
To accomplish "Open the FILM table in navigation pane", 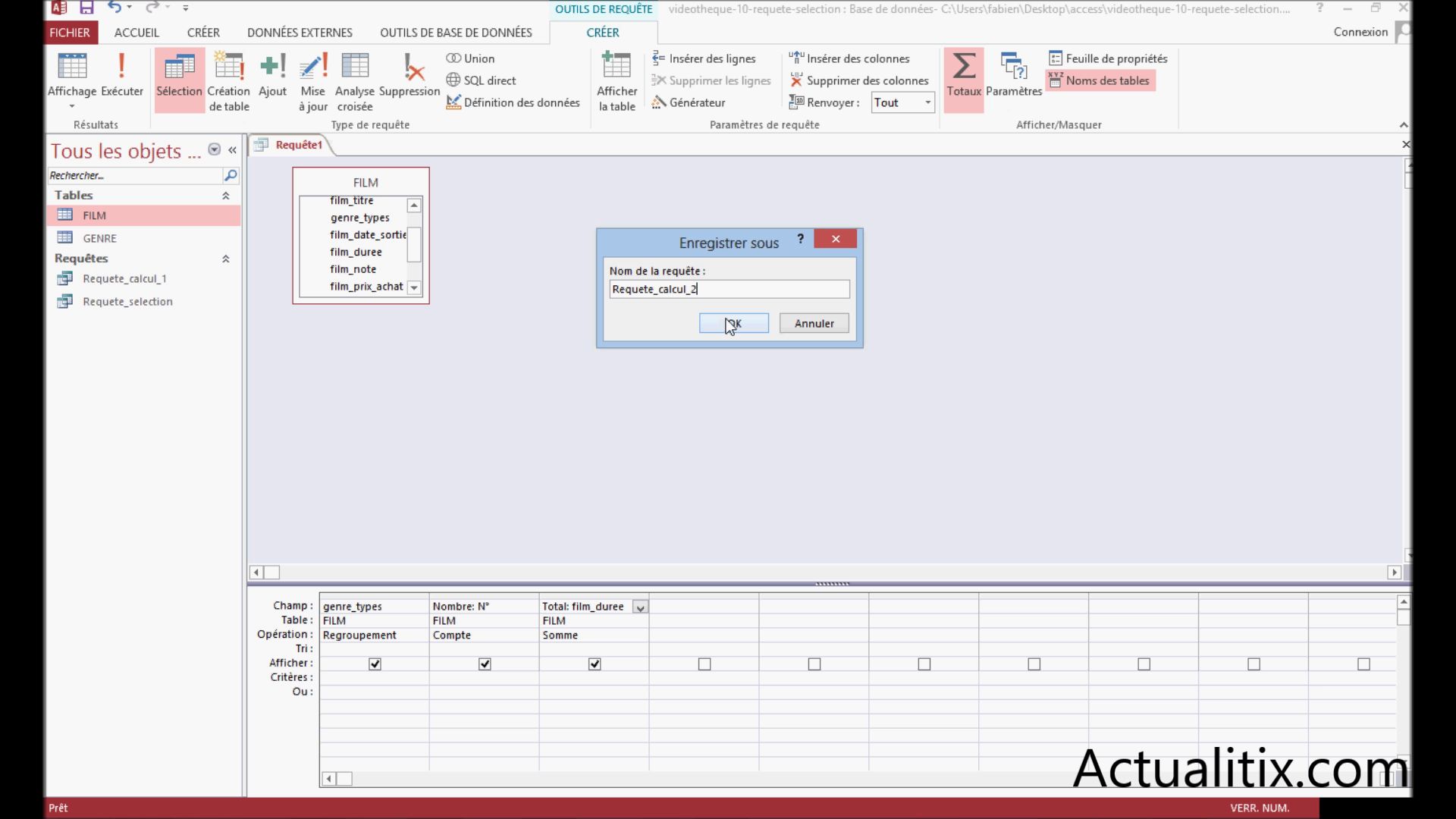I will pos(144,215).
